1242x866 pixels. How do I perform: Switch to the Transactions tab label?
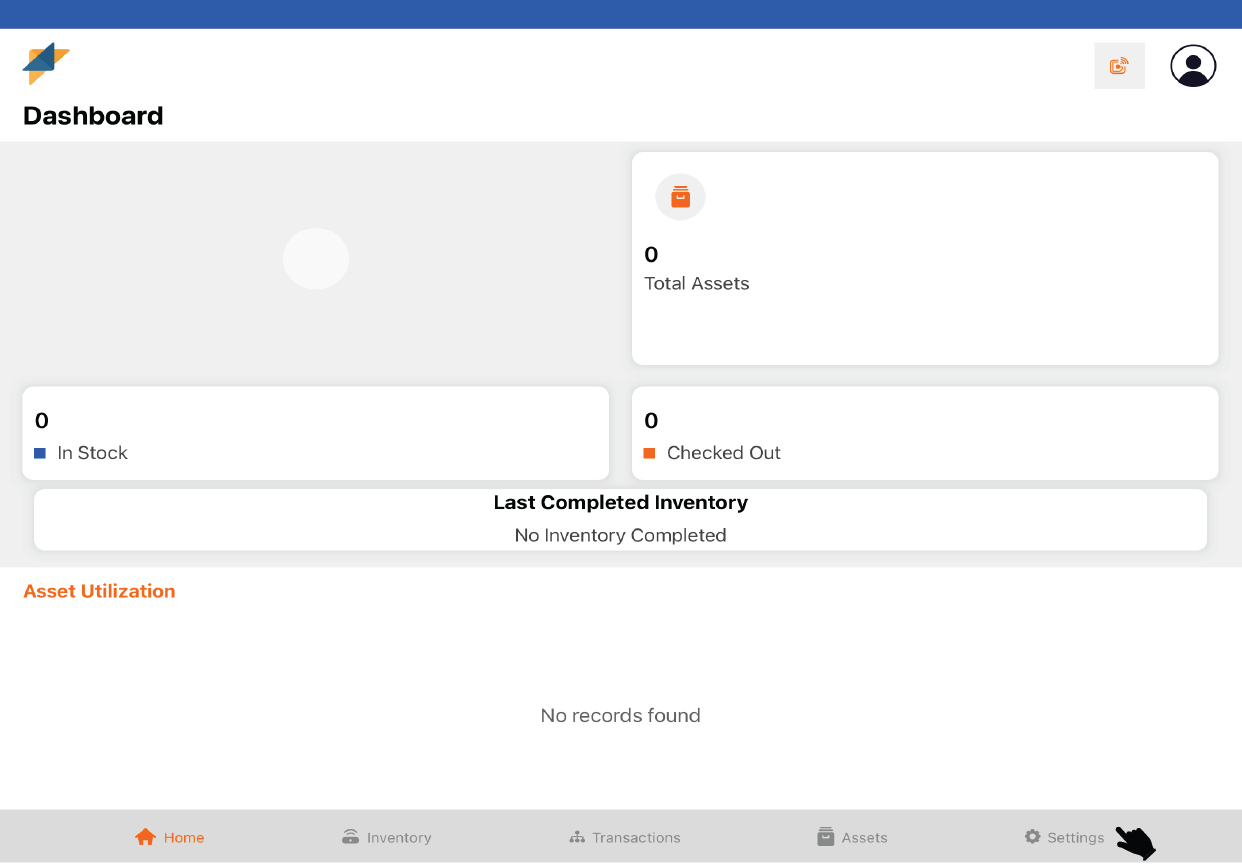636,838
